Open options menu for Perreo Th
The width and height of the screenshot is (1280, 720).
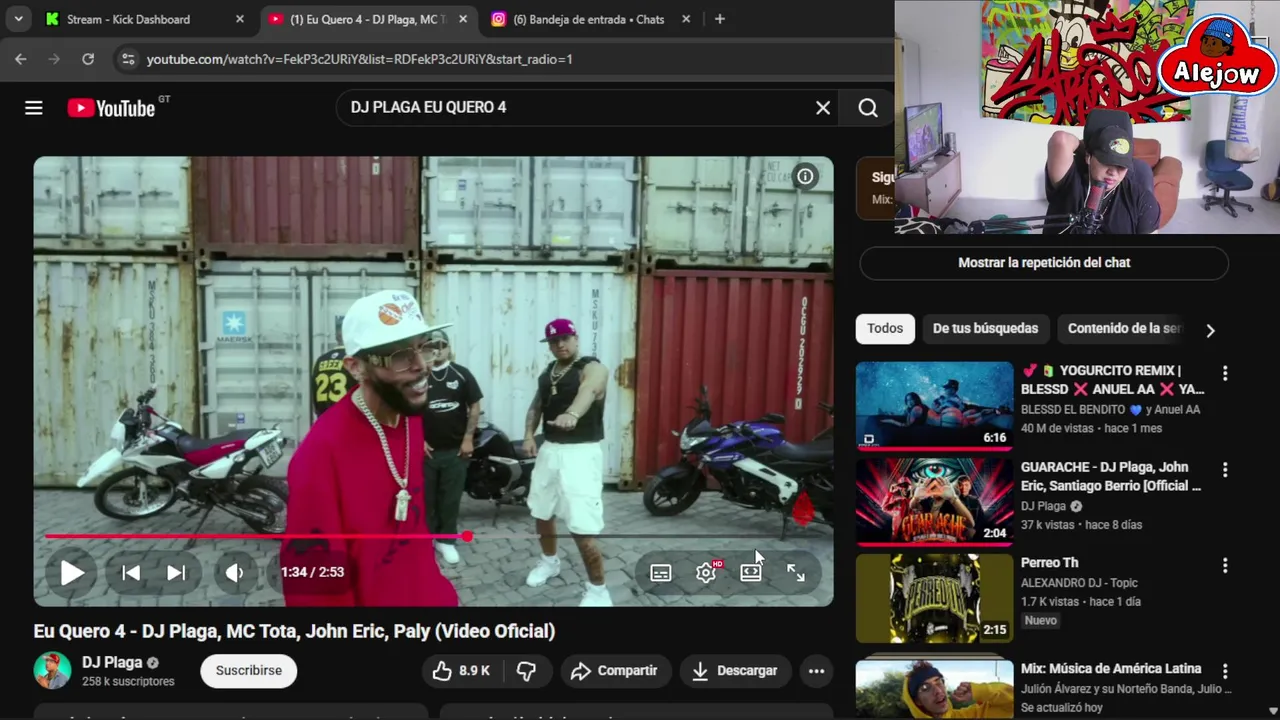1225,565
